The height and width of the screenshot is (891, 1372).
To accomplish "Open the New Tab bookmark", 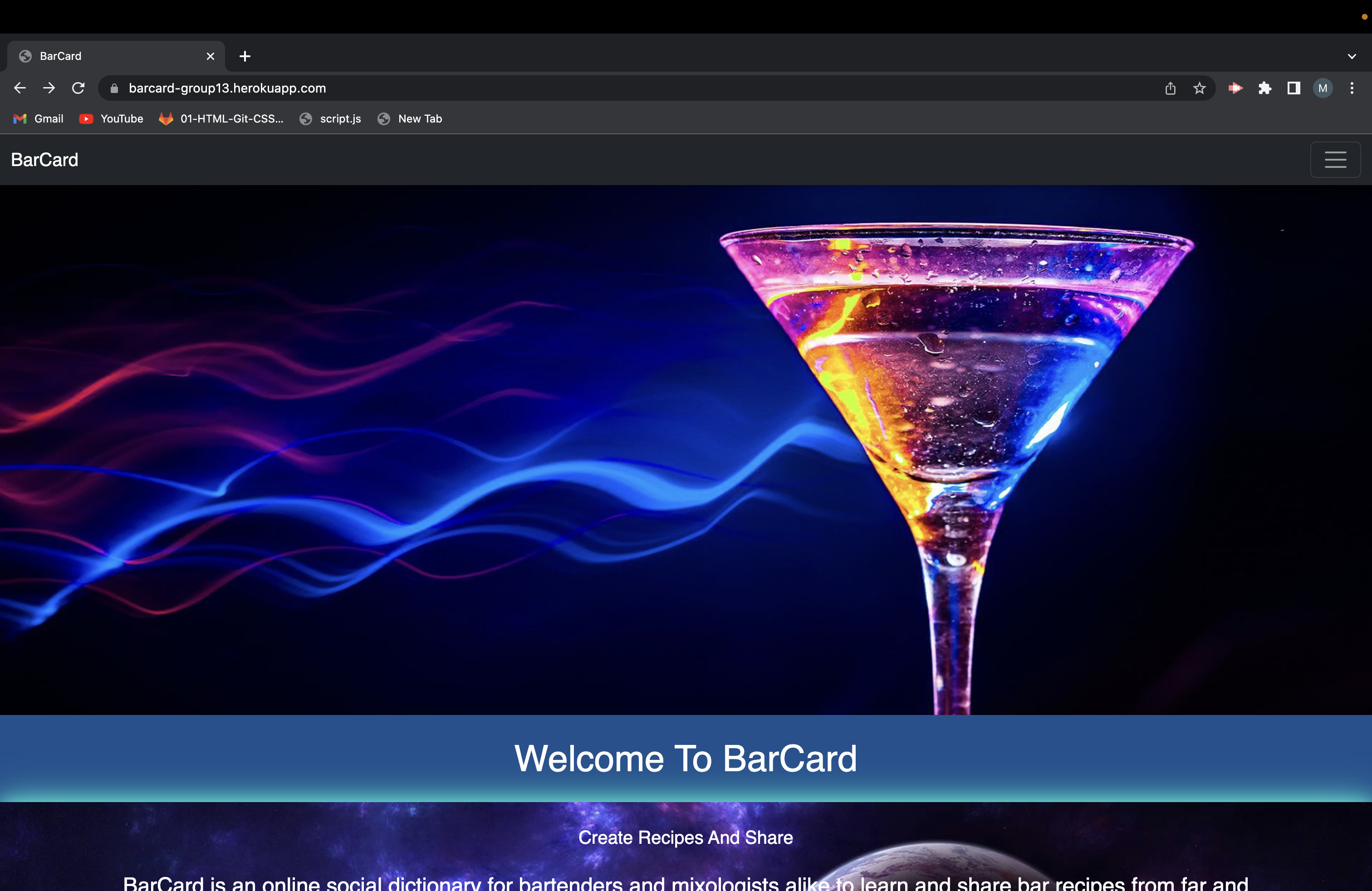I will click(410, 119).
